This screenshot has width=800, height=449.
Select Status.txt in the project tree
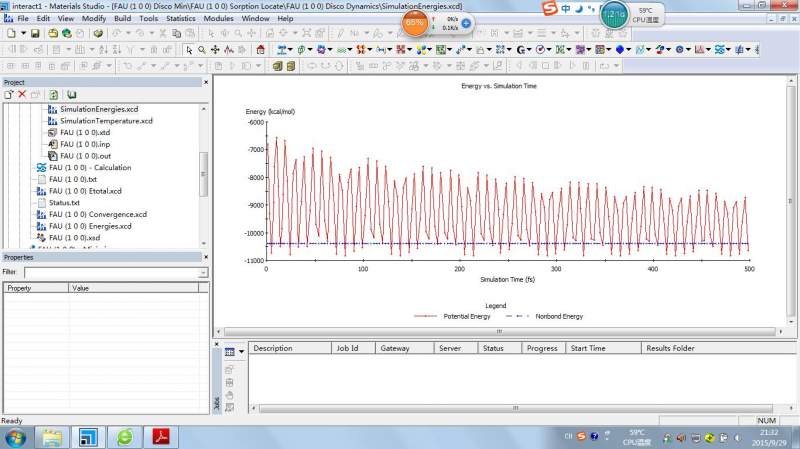pyautogui.click(x=63, y=202)
